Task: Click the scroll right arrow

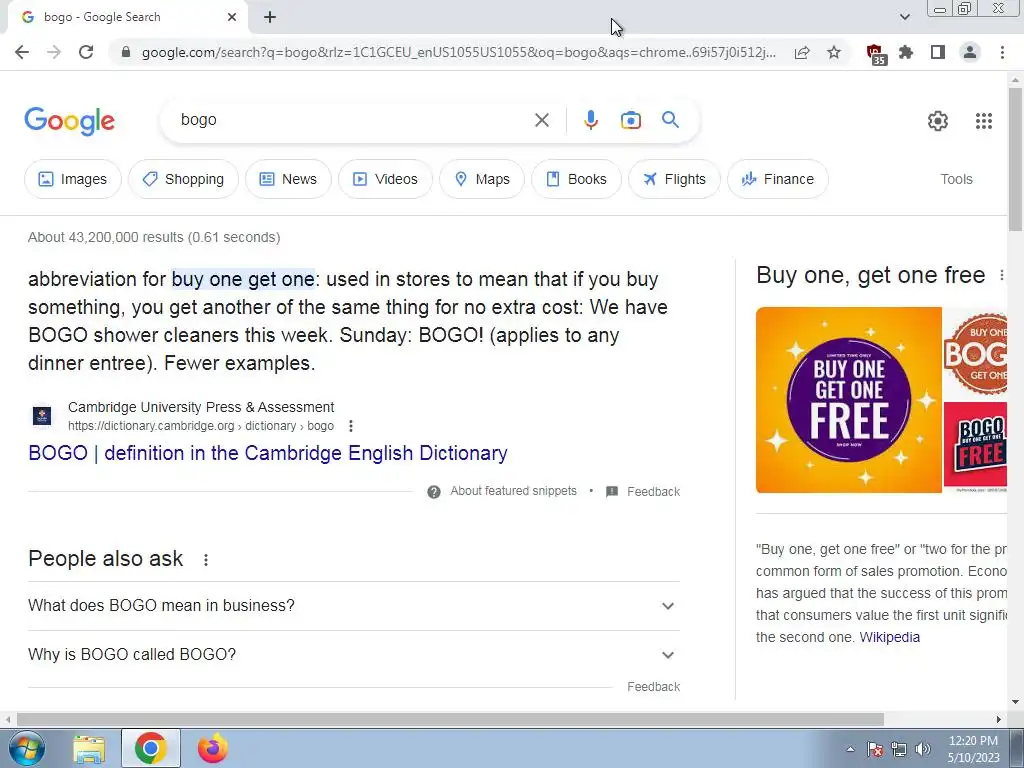Action: pyautogui.click(x=998, y=720)
